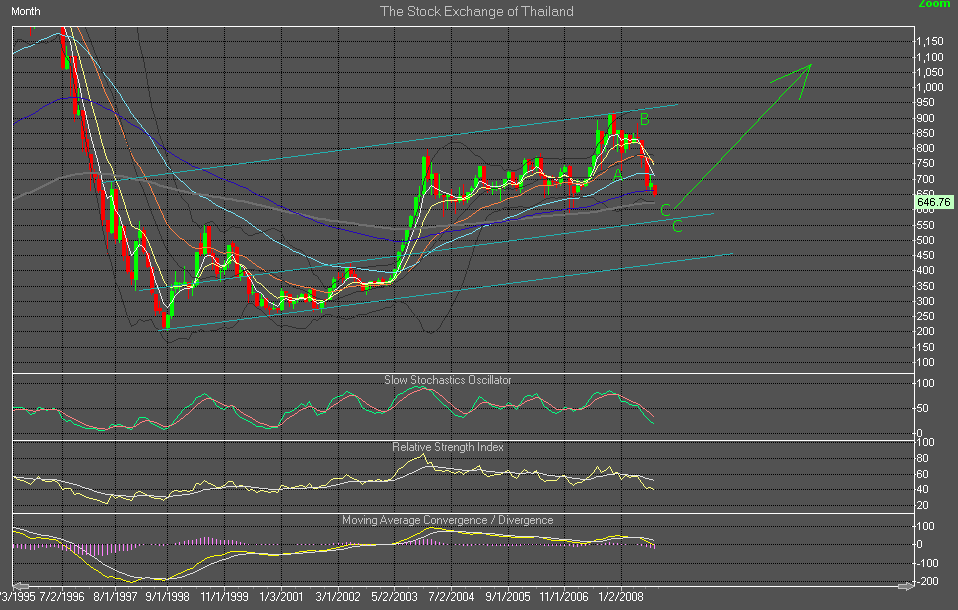
Task: Click the -100 level on the MACD axis
Action: [926, 563]
